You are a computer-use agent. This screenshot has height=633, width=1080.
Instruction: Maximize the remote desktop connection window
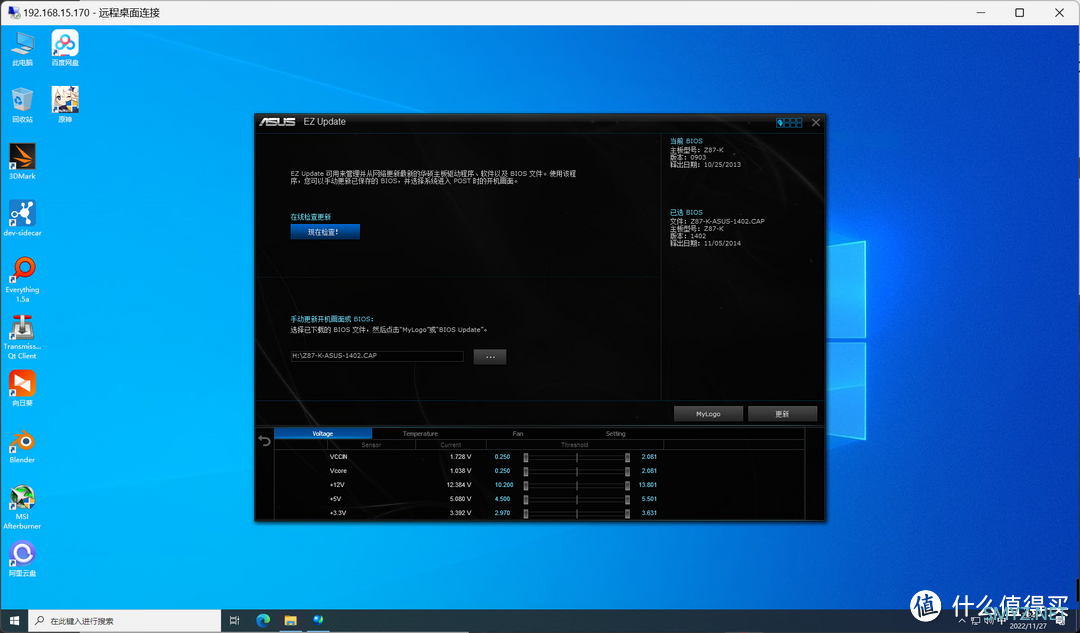[1019, 12]
